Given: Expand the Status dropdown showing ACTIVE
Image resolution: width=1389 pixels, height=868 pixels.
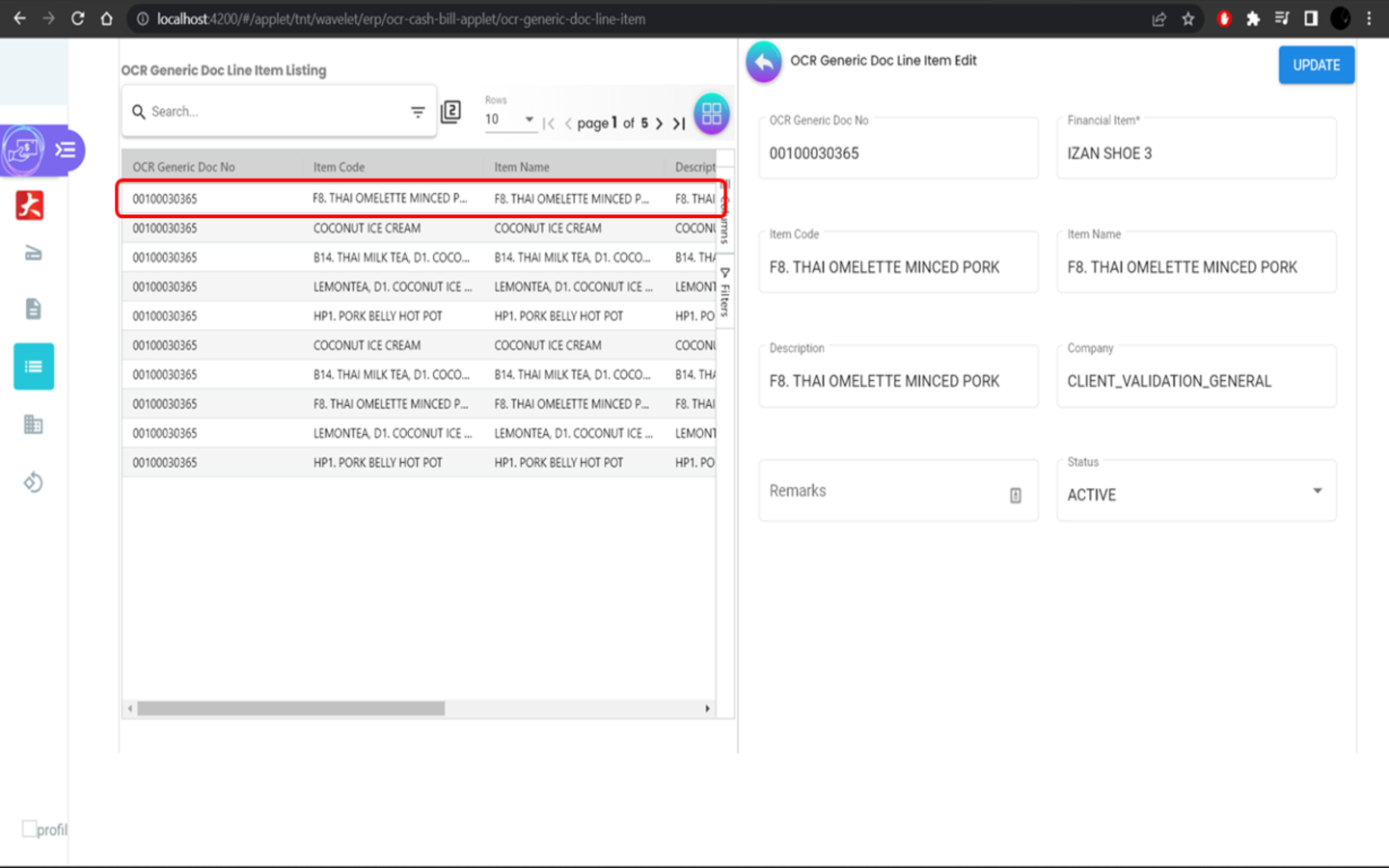Looking at the screenshot, I should [1196, 491].
